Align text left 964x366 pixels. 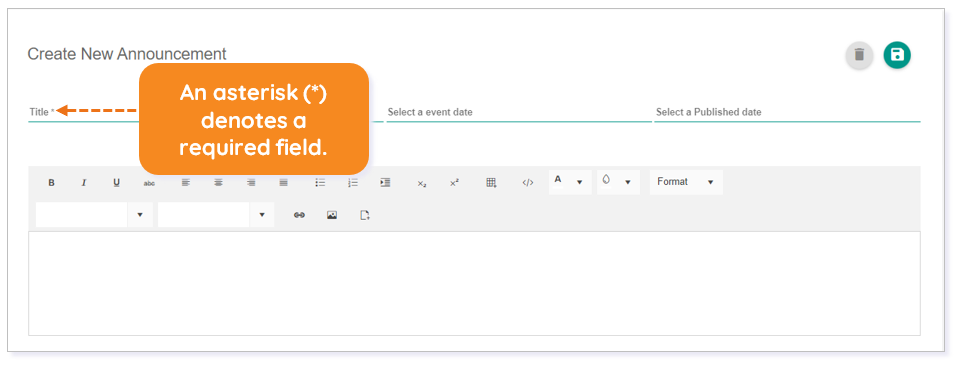pyautogui.click(x=186, y=183)
